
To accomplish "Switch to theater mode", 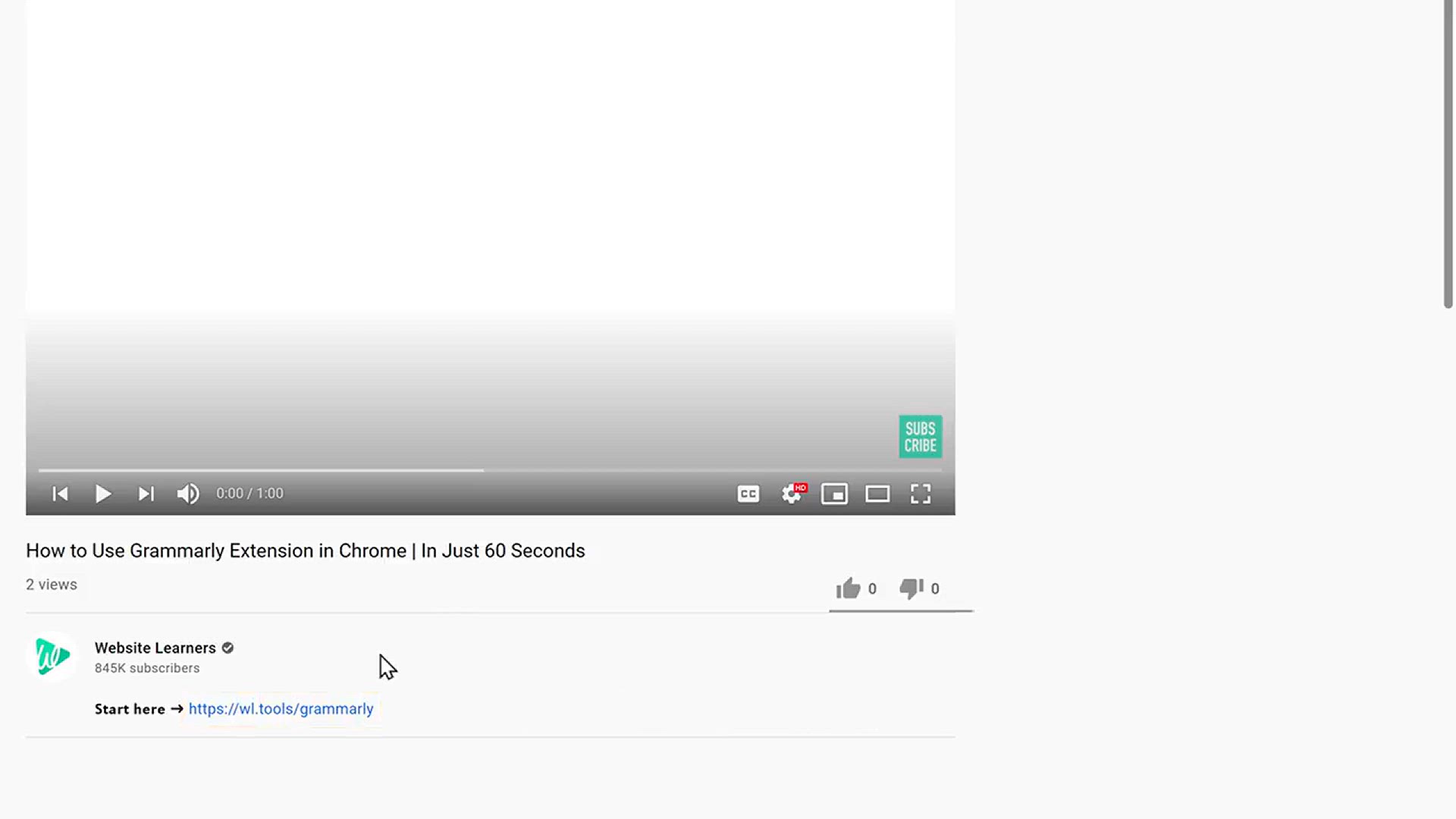I will [x=877, y=494].
